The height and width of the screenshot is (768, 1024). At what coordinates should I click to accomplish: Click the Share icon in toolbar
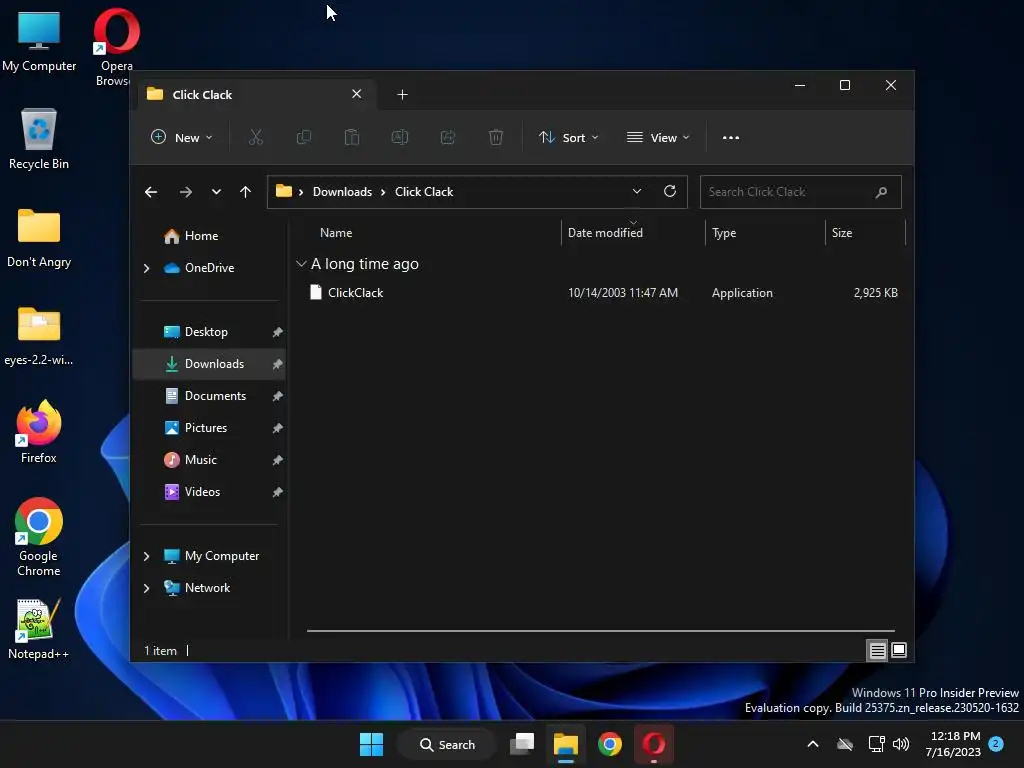(448, 137)
